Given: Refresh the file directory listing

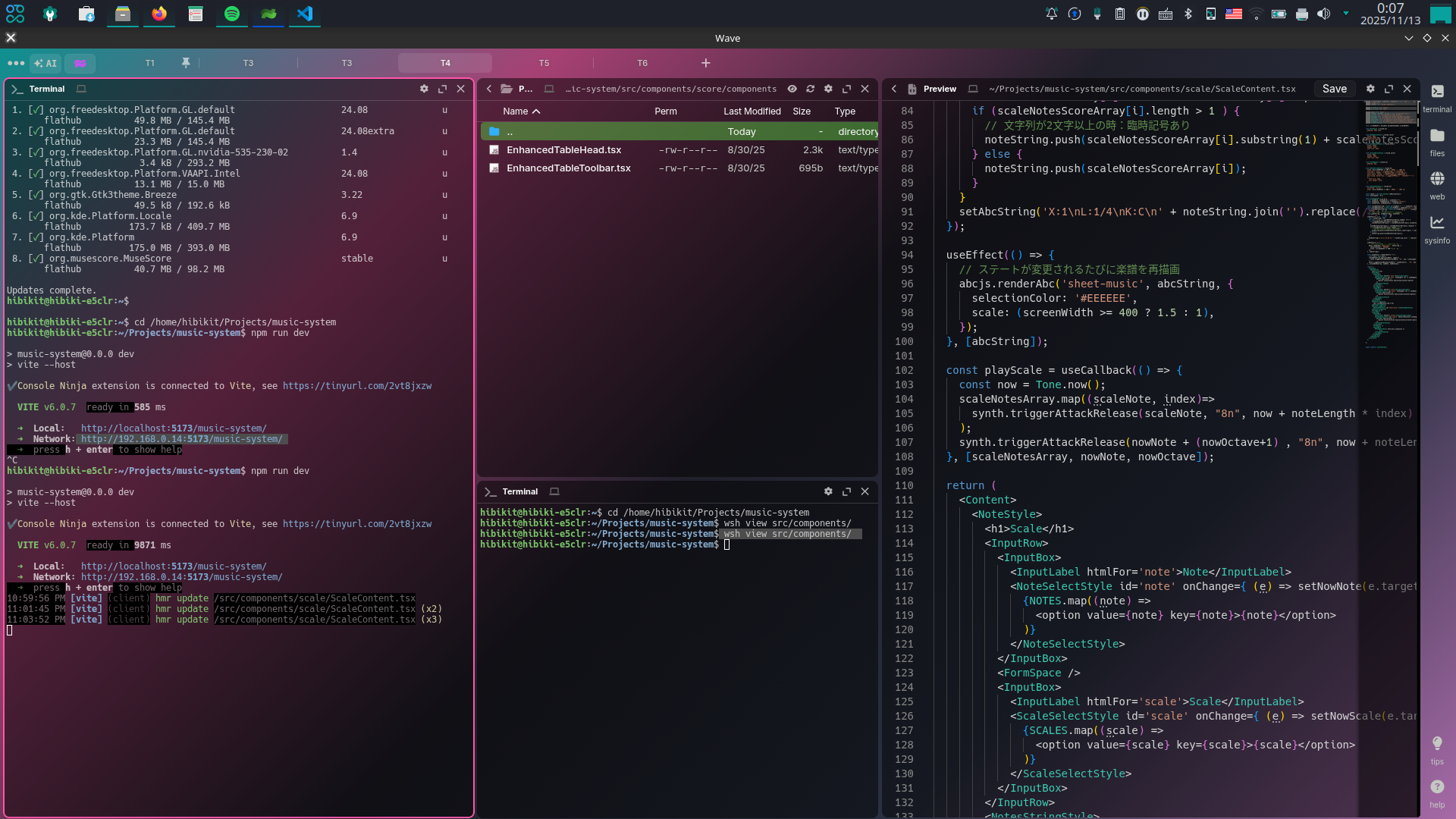Looking at the screenshot, I should click(x=810, y=89).
